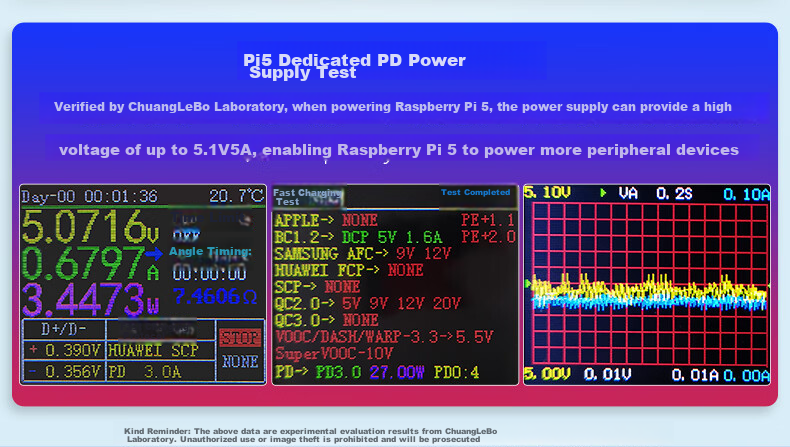Click the 5.0716V voltage reading
Screen dimensions: 790x447
pyautogui.click(x=90, y=227)
